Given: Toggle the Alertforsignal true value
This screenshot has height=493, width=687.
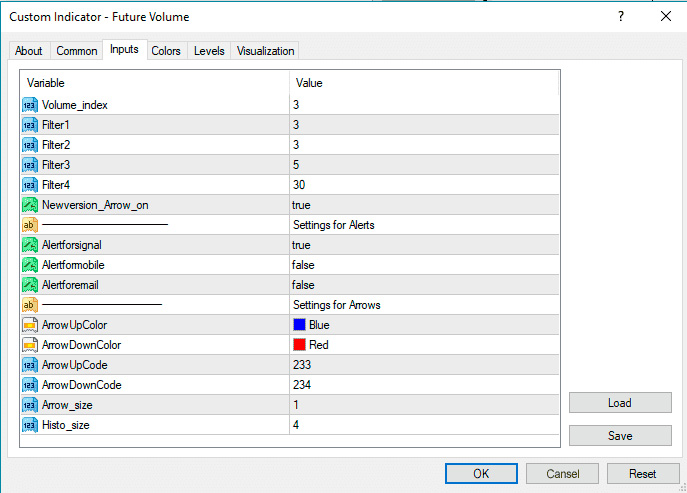Looking at the screenshot, I should [301, 245].
